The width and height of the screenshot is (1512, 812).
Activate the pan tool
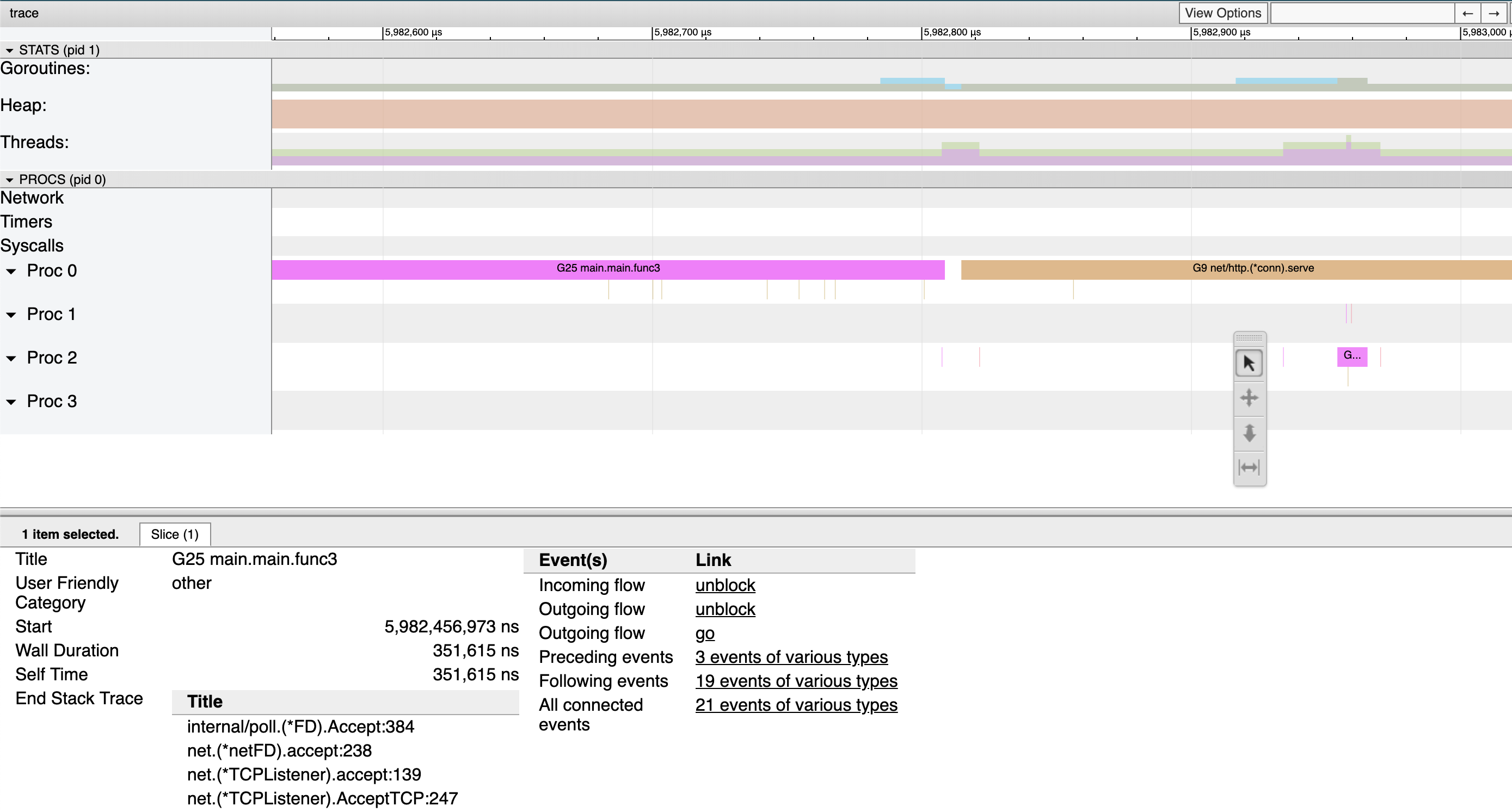(1249, 398)
